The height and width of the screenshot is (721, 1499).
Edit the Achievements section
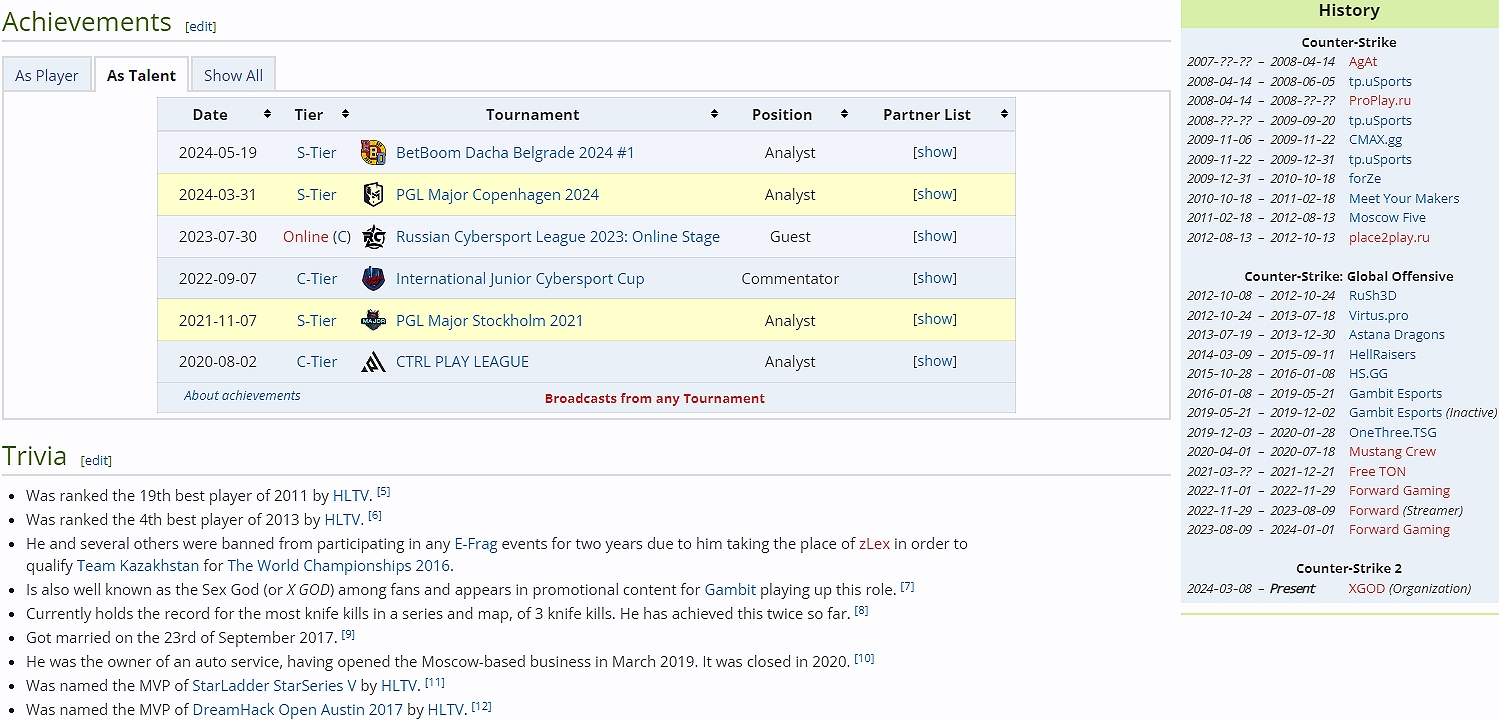tap(201, 27)
